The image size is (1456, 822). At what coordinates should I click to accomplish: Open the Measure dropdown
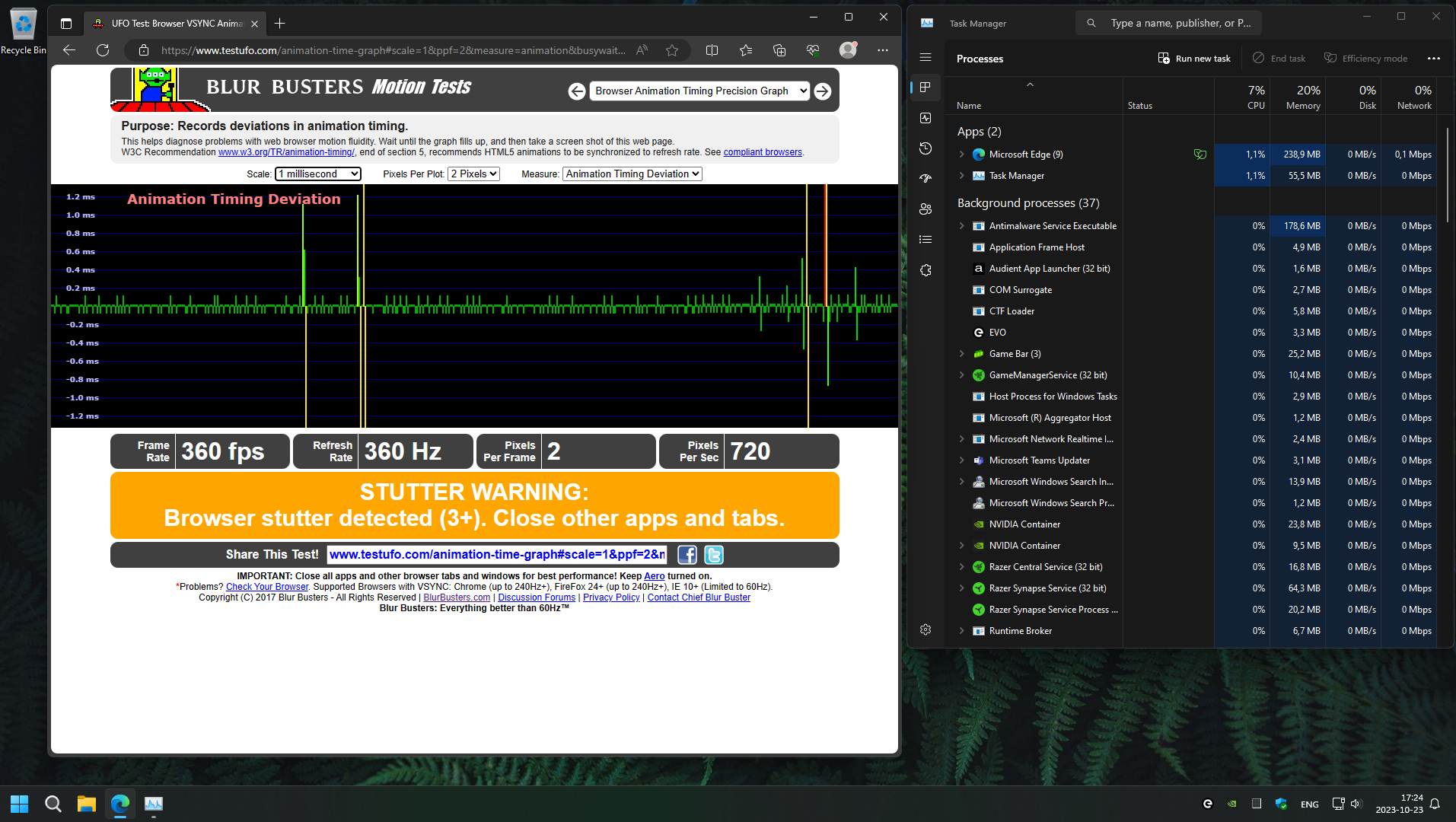pyautogui.click(x=632, y=174)
